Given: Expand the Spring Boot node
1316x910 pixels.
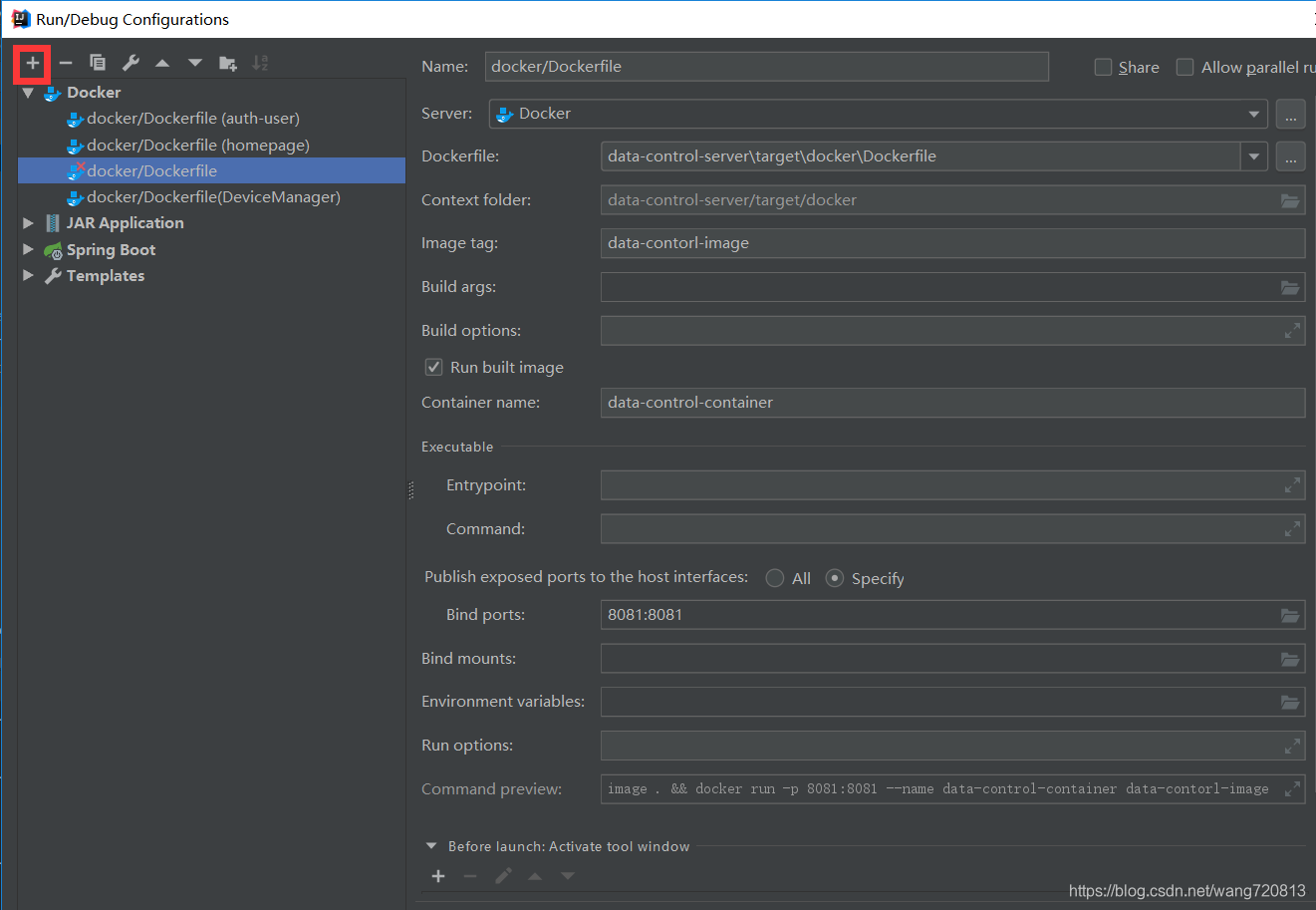Looking at the screenshot, I should tap(28, 249).
